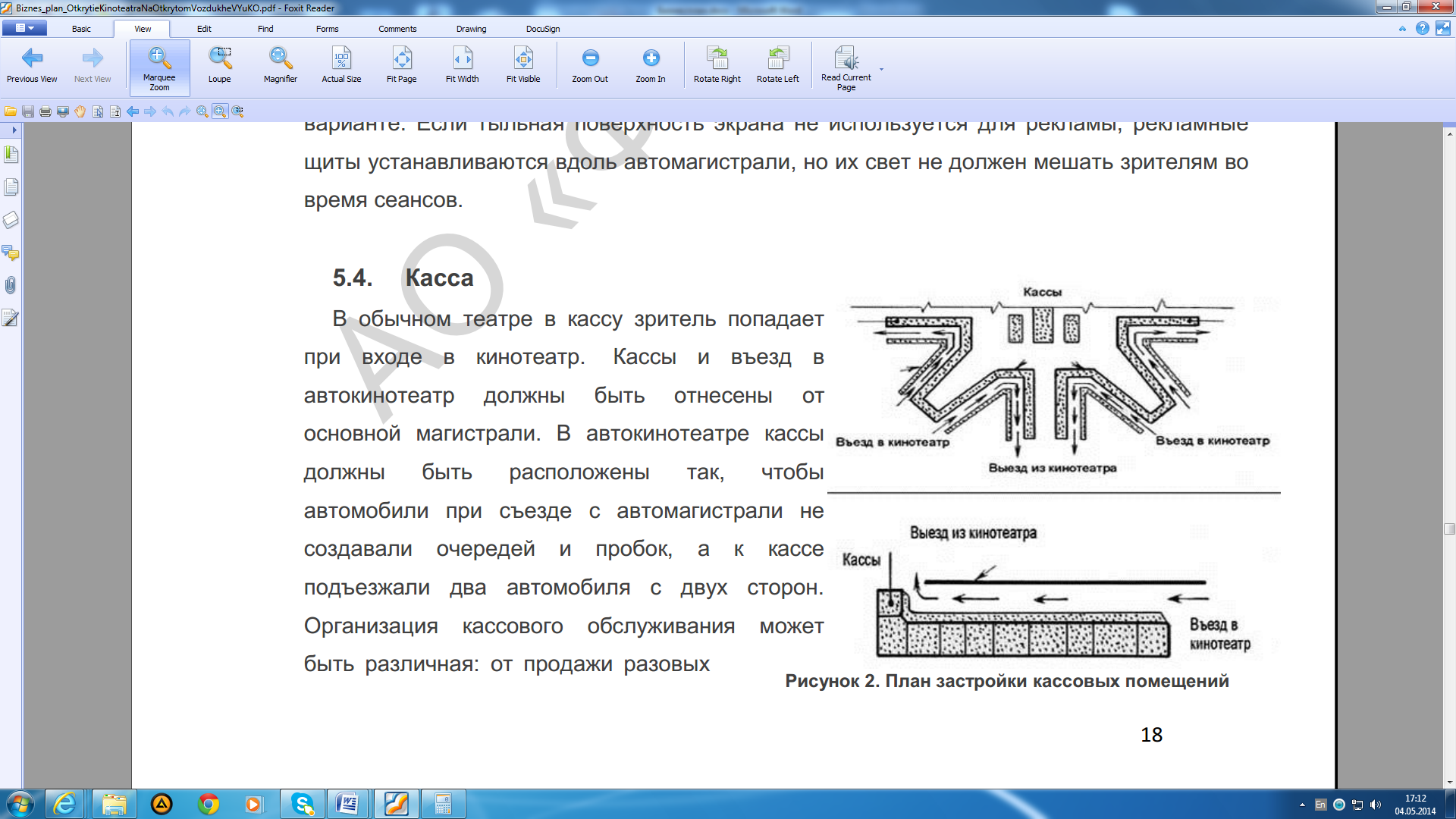This screenshot has height=819, width=1456.
Task: Open the Help question mark
Action: pyautogui.click(x=1423, y=28)
